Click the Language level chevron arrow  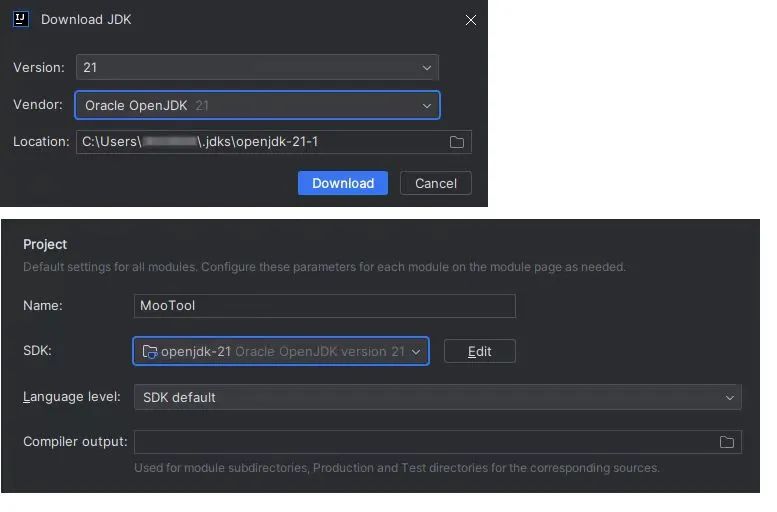tap(729, 397)
